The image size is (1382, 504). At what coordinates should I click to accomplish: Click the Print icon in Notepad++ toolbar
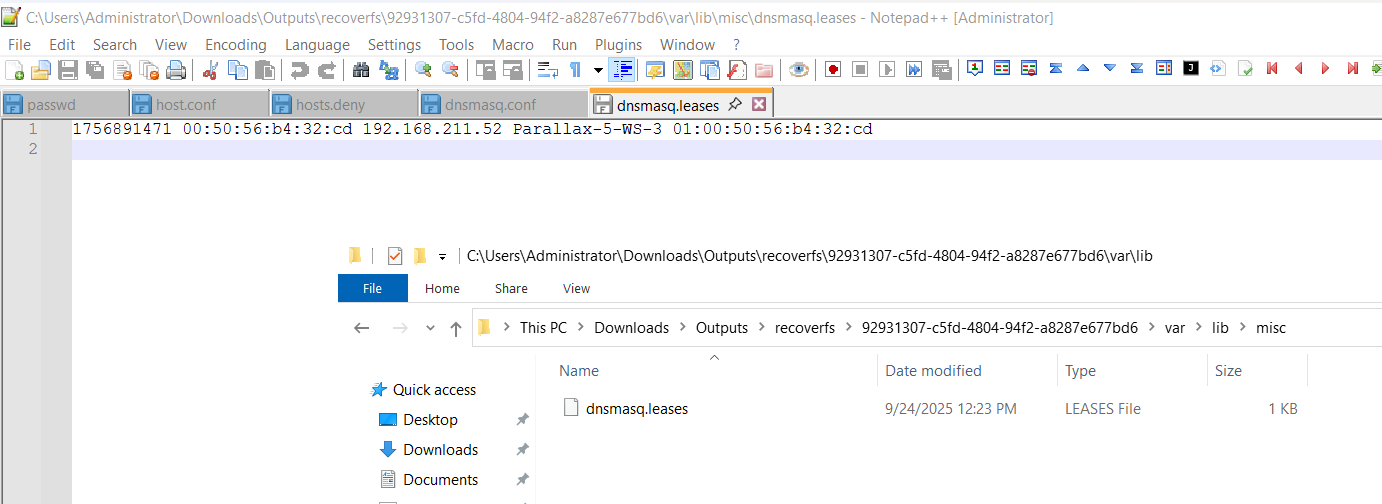[x=176, y=69]
